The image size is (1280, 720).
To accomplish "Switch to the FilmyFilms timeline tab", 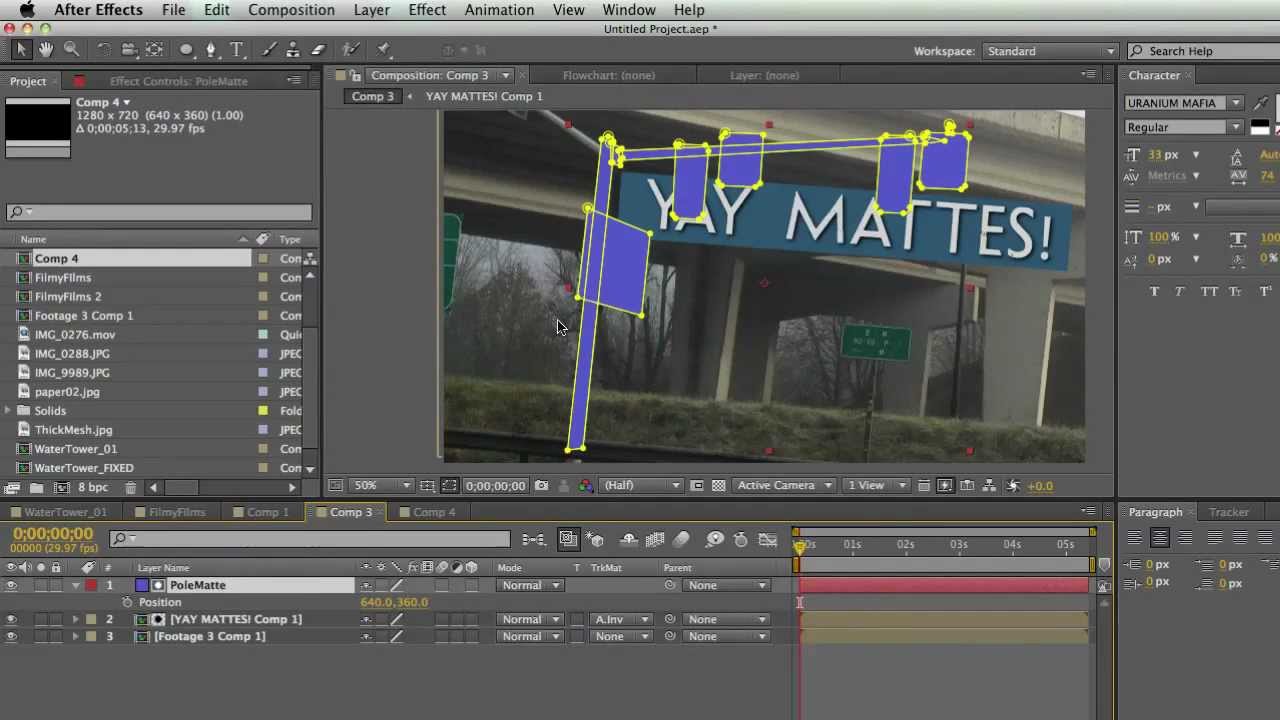I will point(177,512).
